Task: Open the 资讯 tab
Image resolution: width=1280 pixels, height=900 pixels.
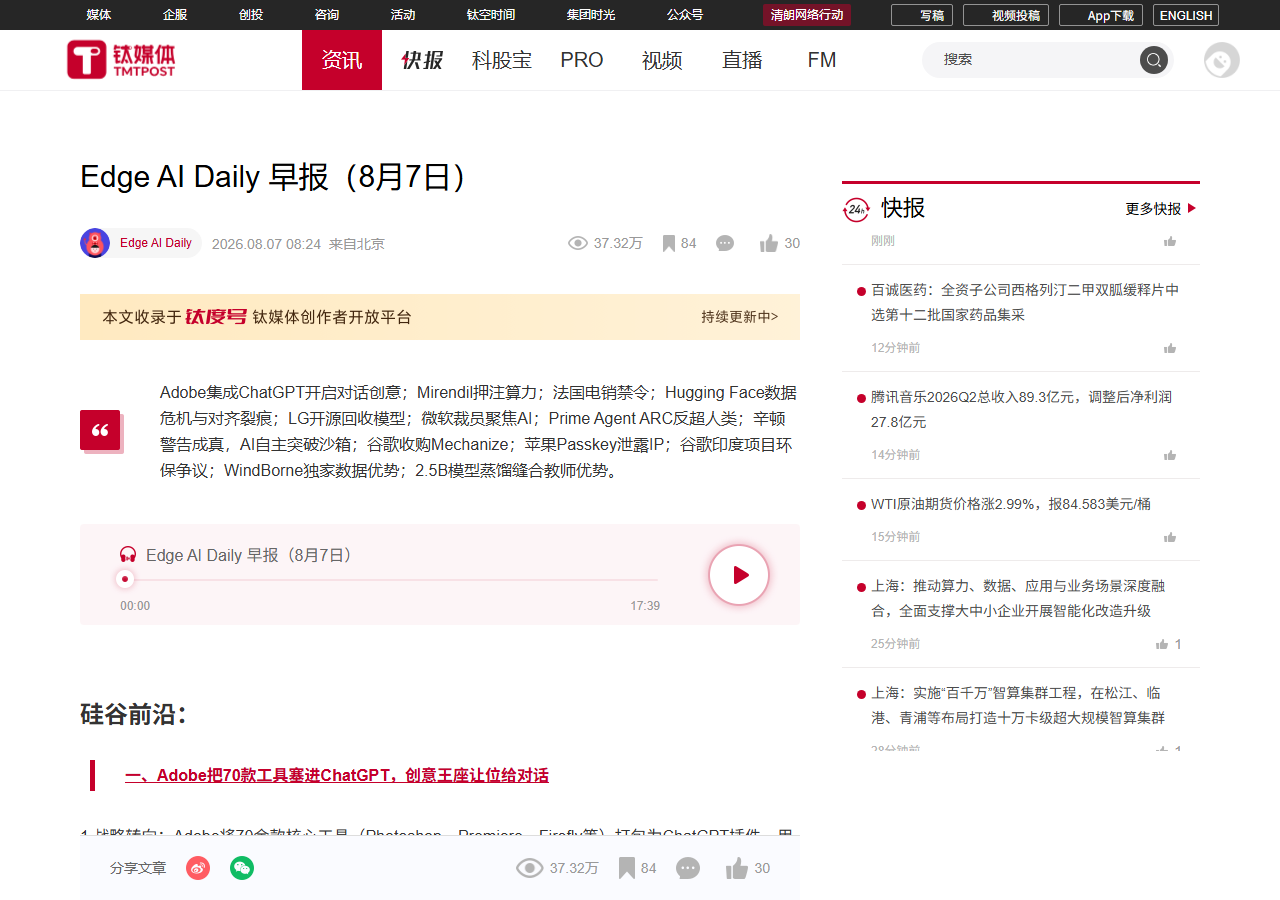Action: click(342, 60)
